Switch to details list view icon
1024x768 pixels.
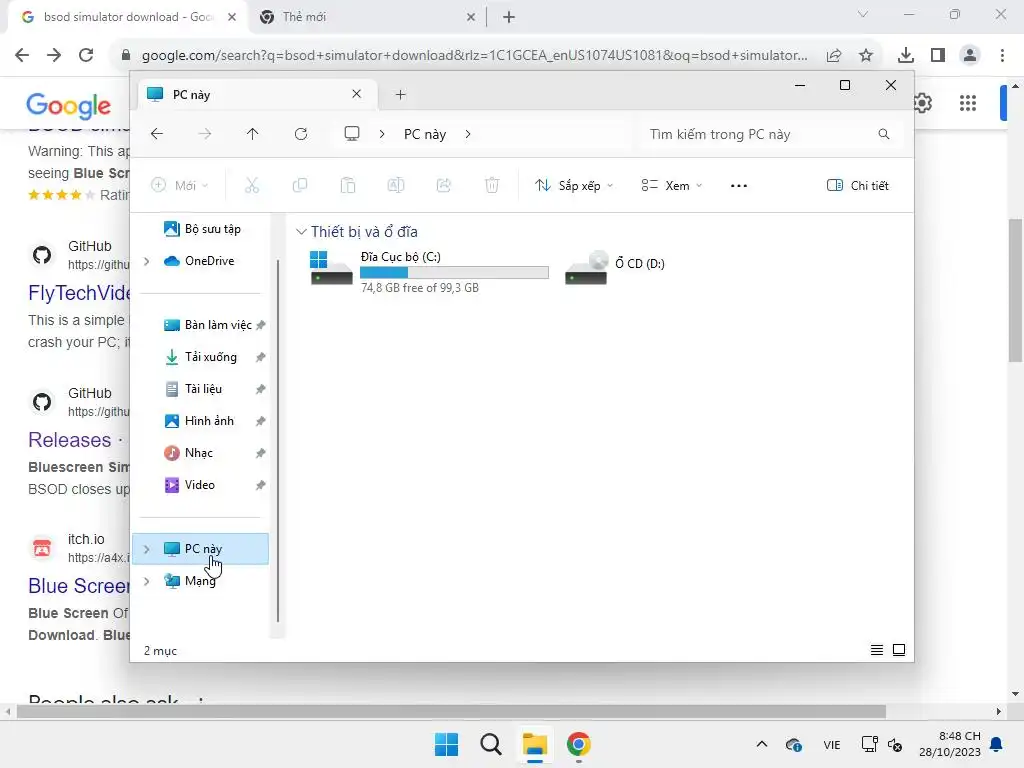(x=877, y=650)
